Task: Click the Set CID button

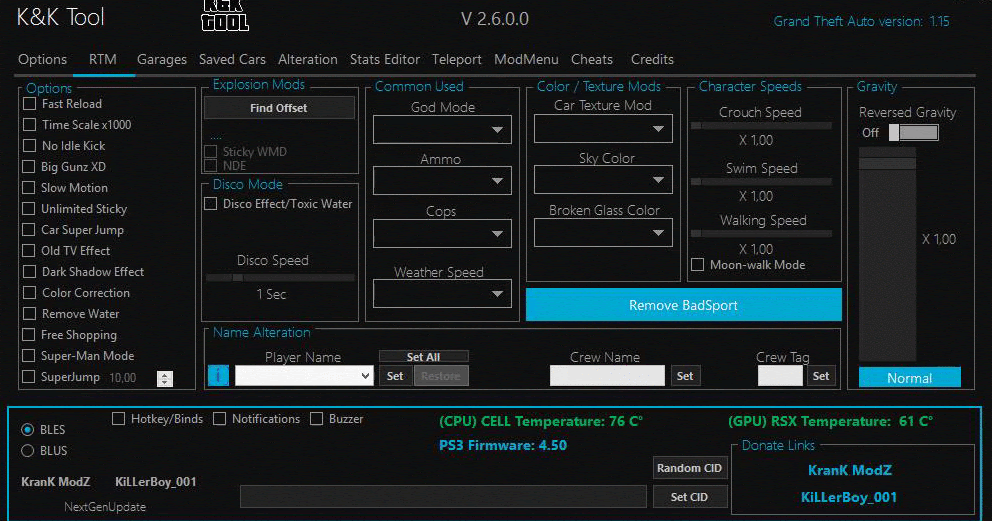Action: coord(689,497)
